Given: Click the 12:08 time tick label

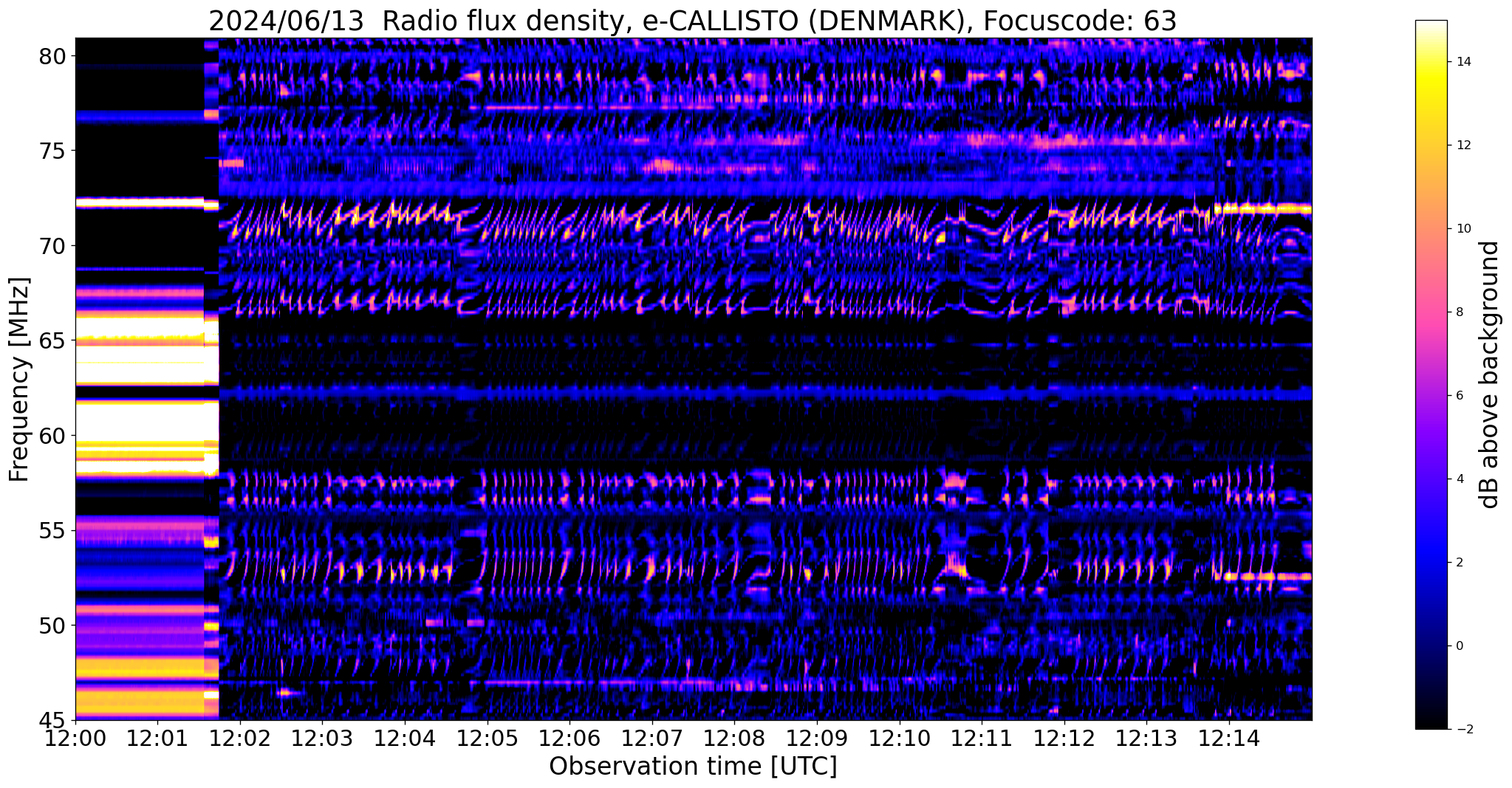Looking at the screenshot, I should (735, 738).
